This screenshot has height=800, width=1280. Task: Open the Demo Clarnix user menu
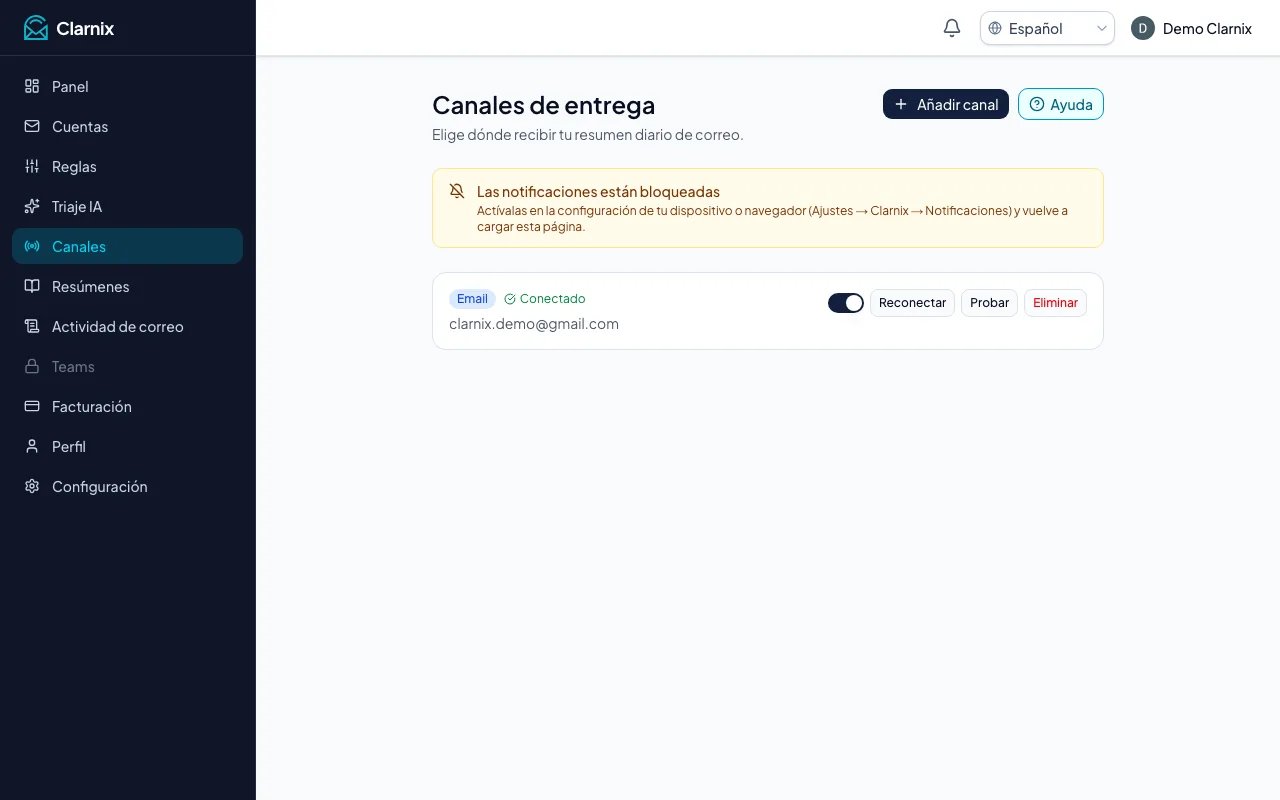(1191, 28)
